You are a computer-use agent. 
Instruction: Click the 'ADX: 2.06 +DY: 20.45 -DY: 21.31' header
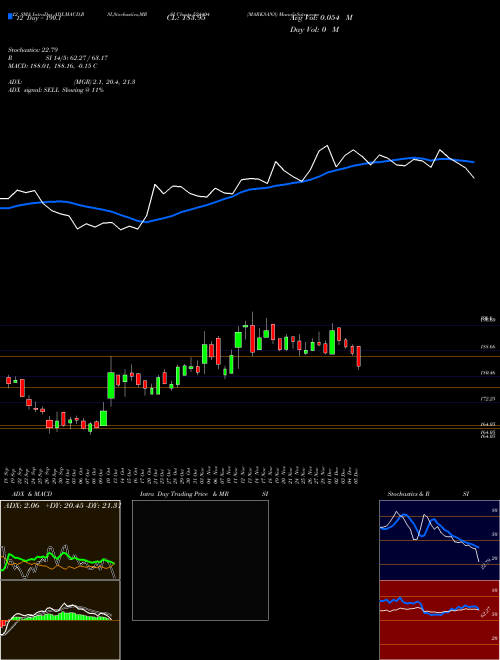[62, 506]
